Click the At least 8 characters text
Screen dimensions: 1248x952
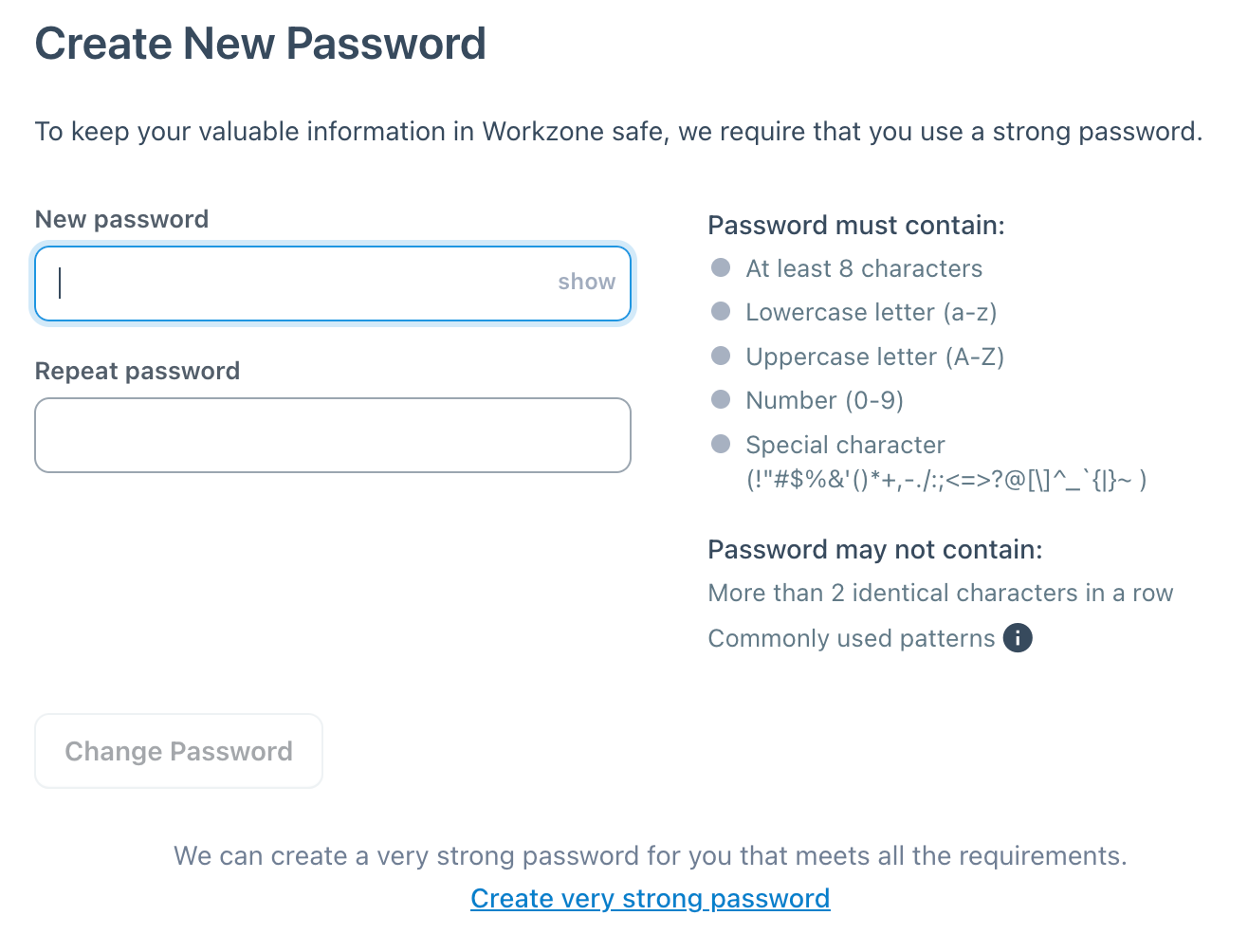[x=864, y=268]
